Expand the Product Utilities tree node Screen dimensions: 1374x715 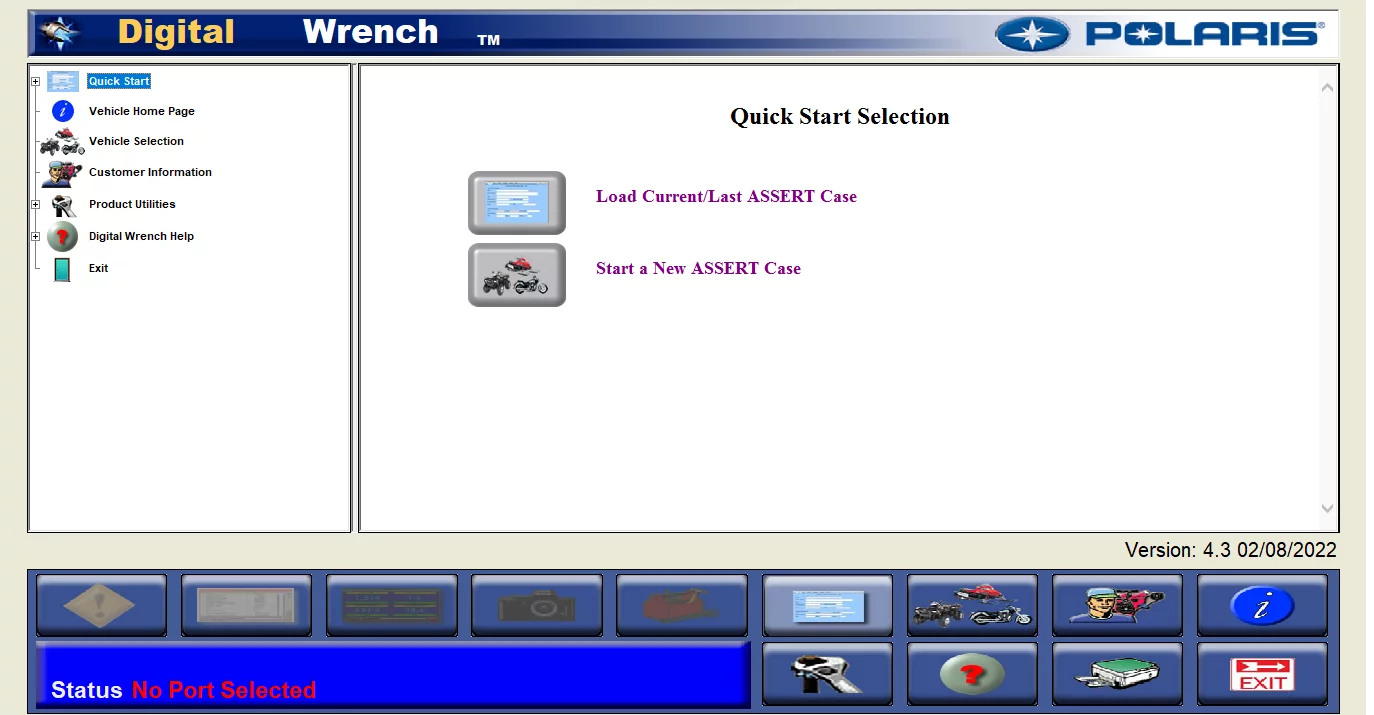coord(36,205)
